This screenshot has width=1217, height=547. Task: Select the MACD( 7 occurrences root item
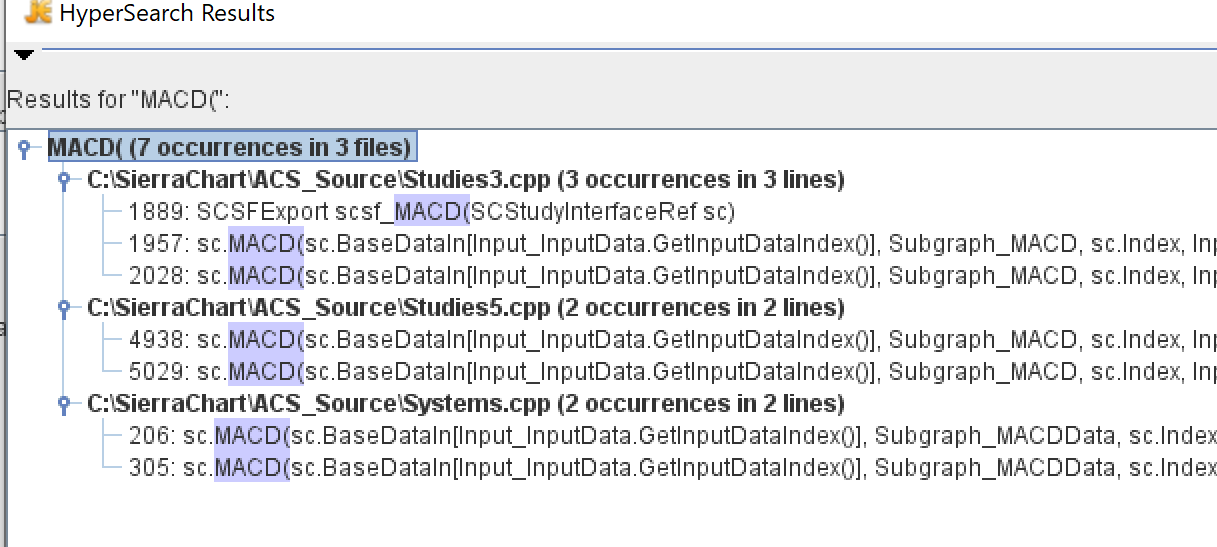click(230, 148)
